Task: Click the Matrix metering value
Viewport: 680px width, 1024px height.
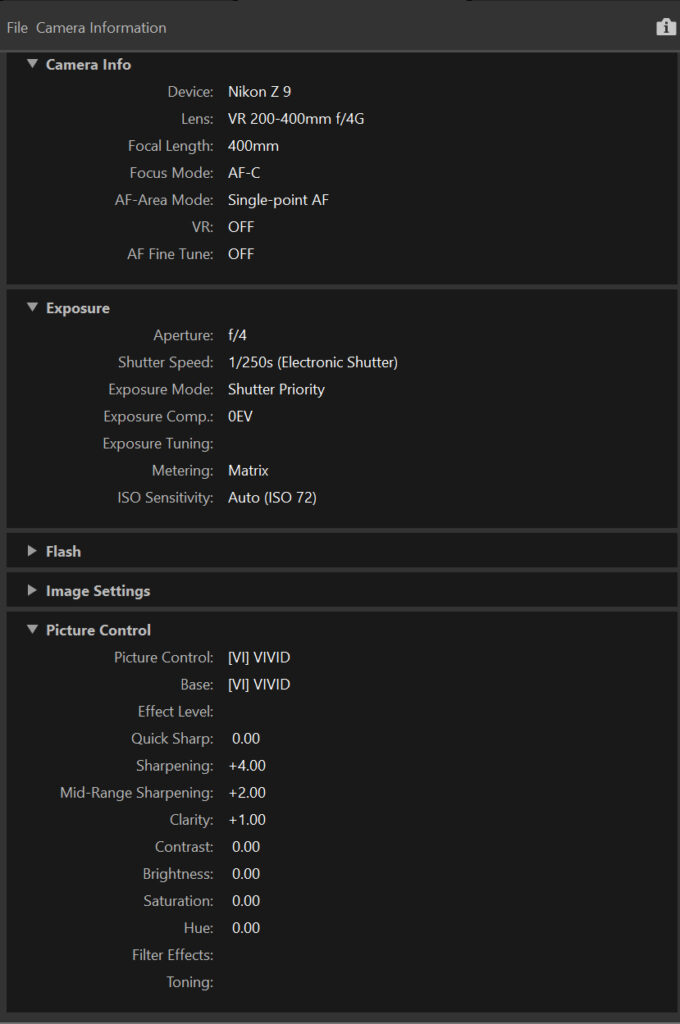Action: click(248, 470)
